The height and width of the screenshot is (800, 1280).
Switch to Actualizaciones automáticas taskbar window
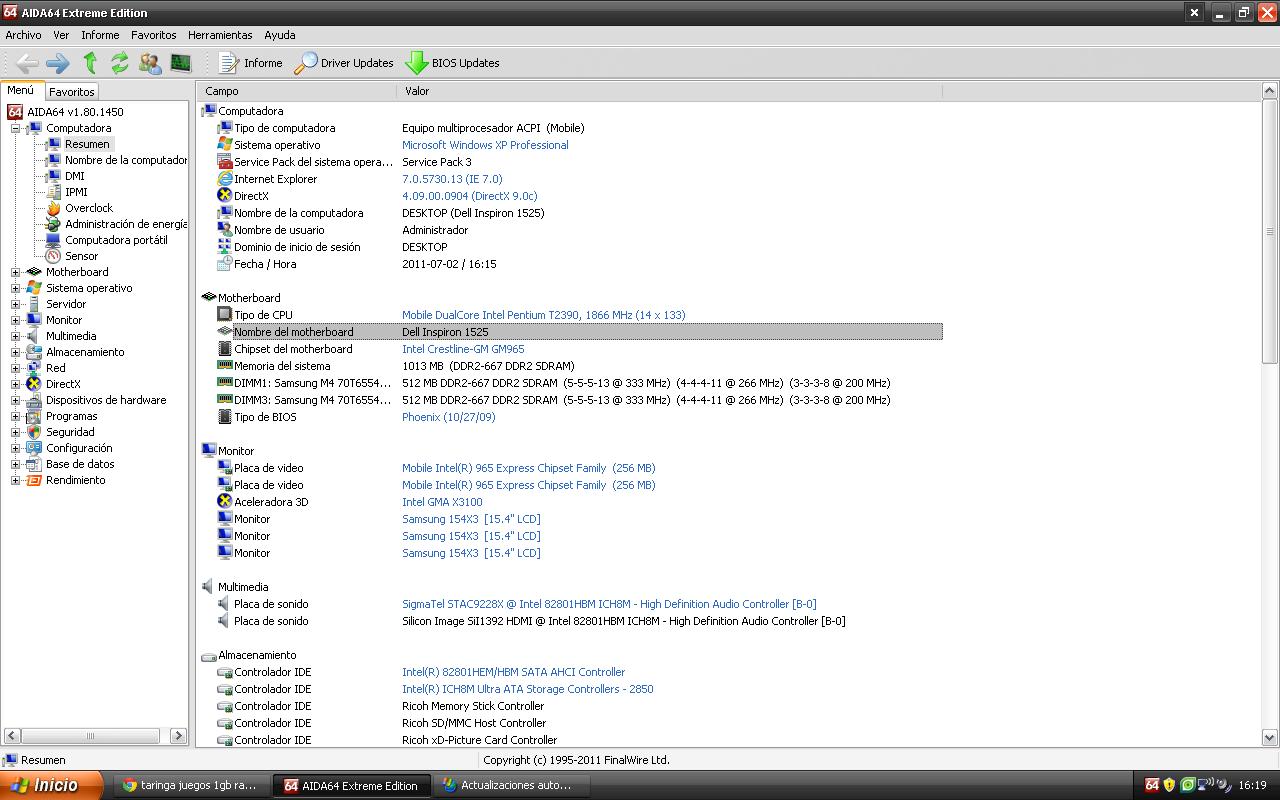(512, 785)
